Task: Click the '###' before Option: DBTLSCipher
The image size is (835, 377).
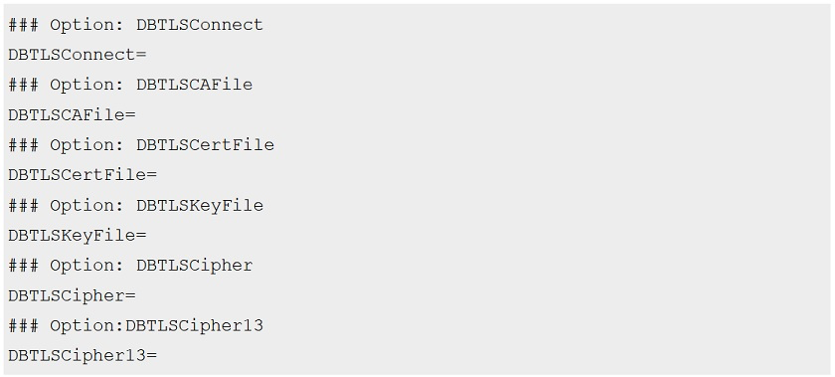Action: click(23, 266)
